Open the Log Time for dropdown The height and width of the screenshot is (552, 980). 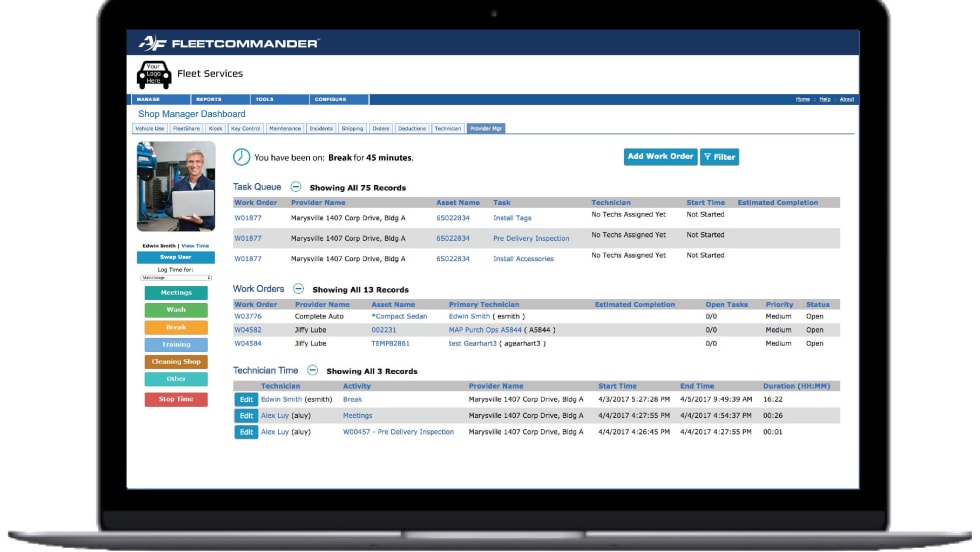(175, 278)
